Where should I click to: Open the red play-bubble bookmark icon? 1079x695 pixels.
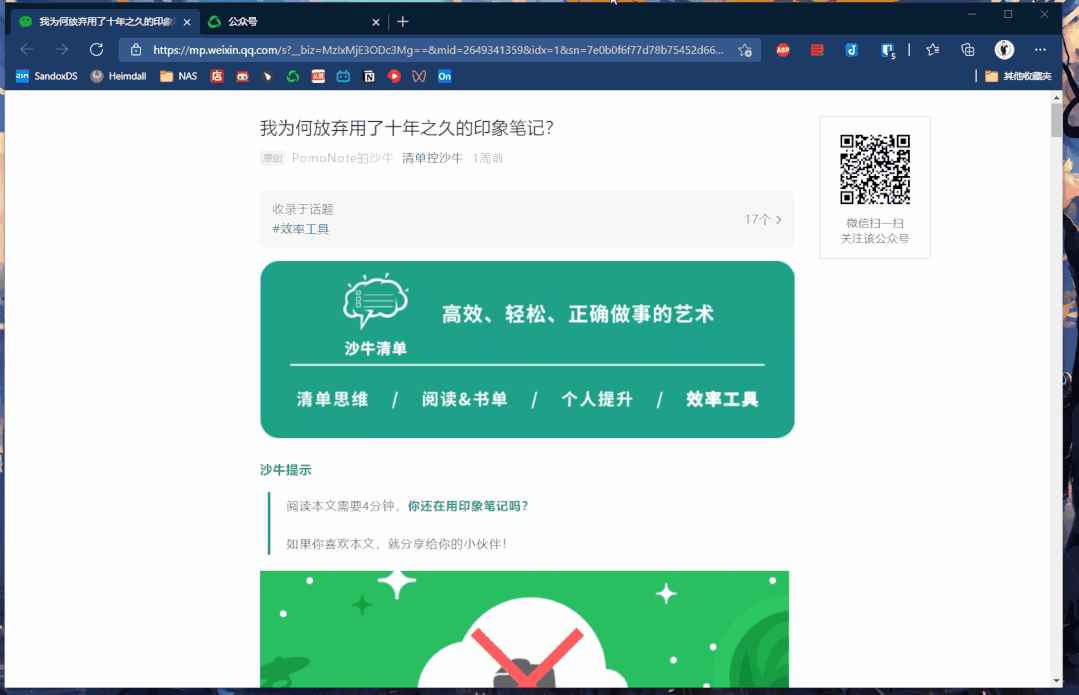[x=394, y=76]
